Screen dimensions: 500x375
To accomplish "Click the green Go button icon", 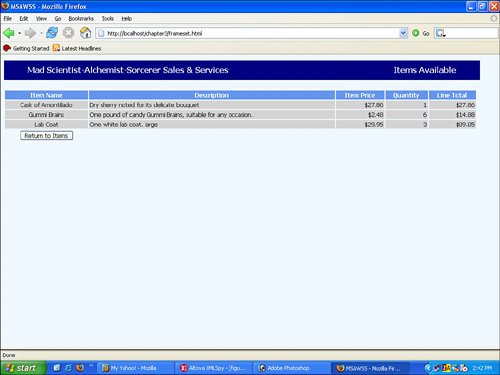I will pos(415,33).
